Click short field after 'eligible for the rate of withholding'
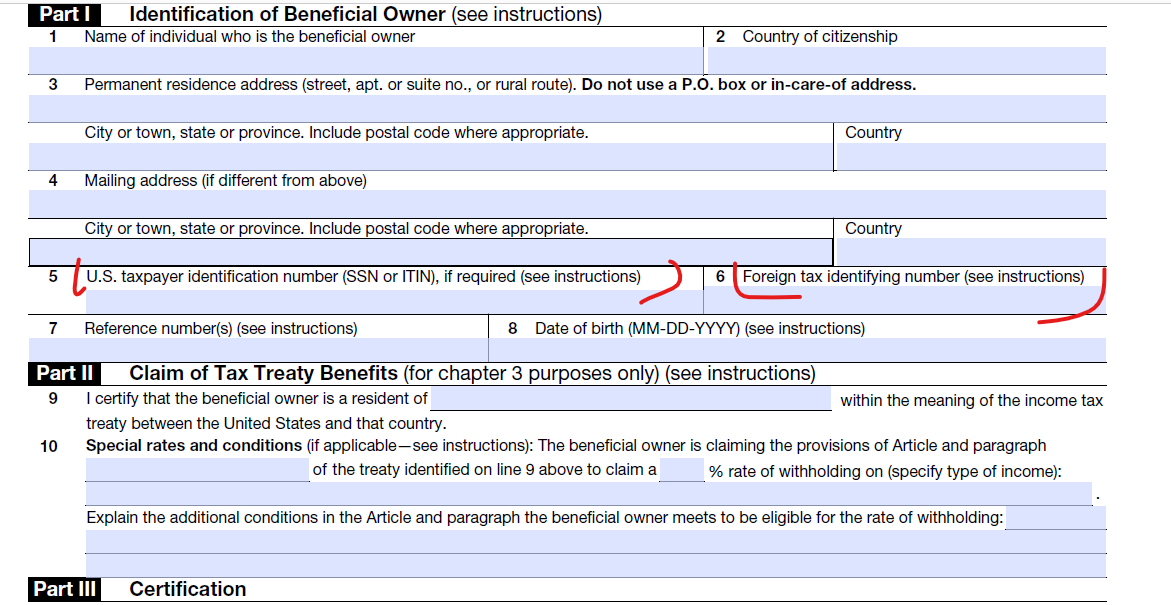 (x=1056, y=518)
